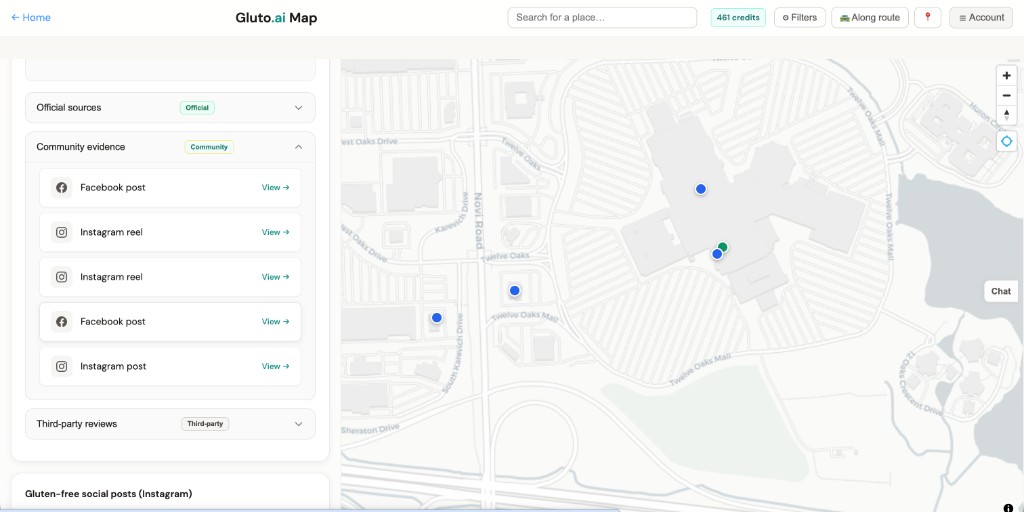Image resolution: width=1024 pixels, height=512 pixels.
Task: Open the map attribution info icon
Action: (x=1008, y=507)
